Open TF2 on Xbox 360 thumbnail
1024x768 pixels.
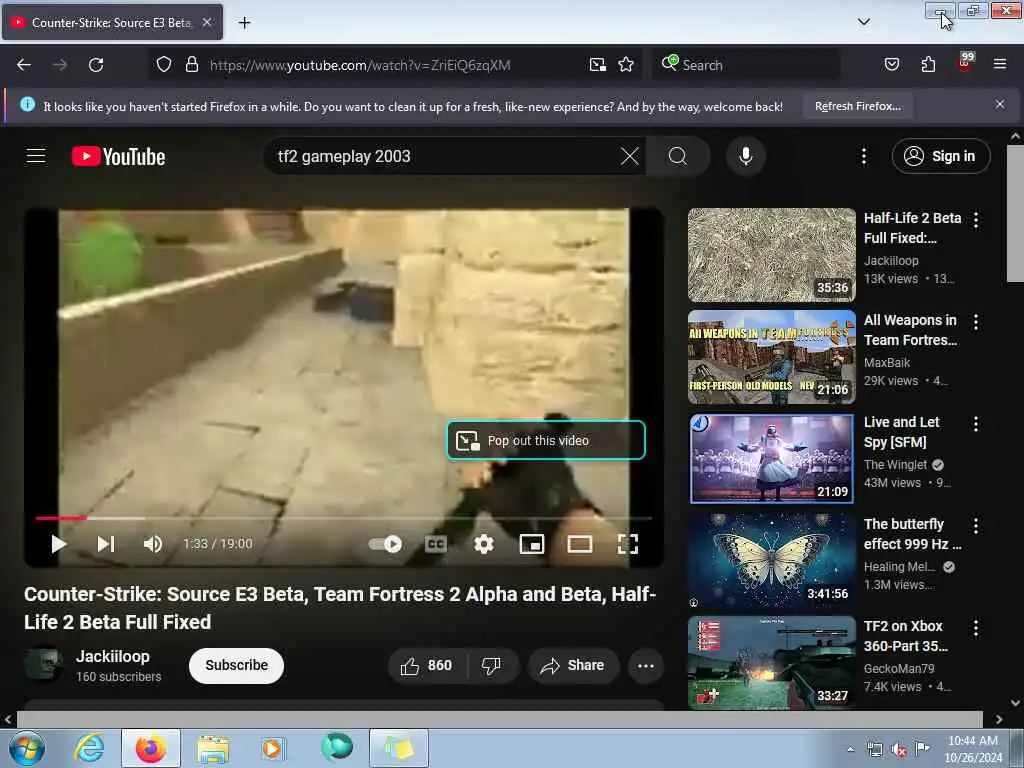click(x=771, y=663)
